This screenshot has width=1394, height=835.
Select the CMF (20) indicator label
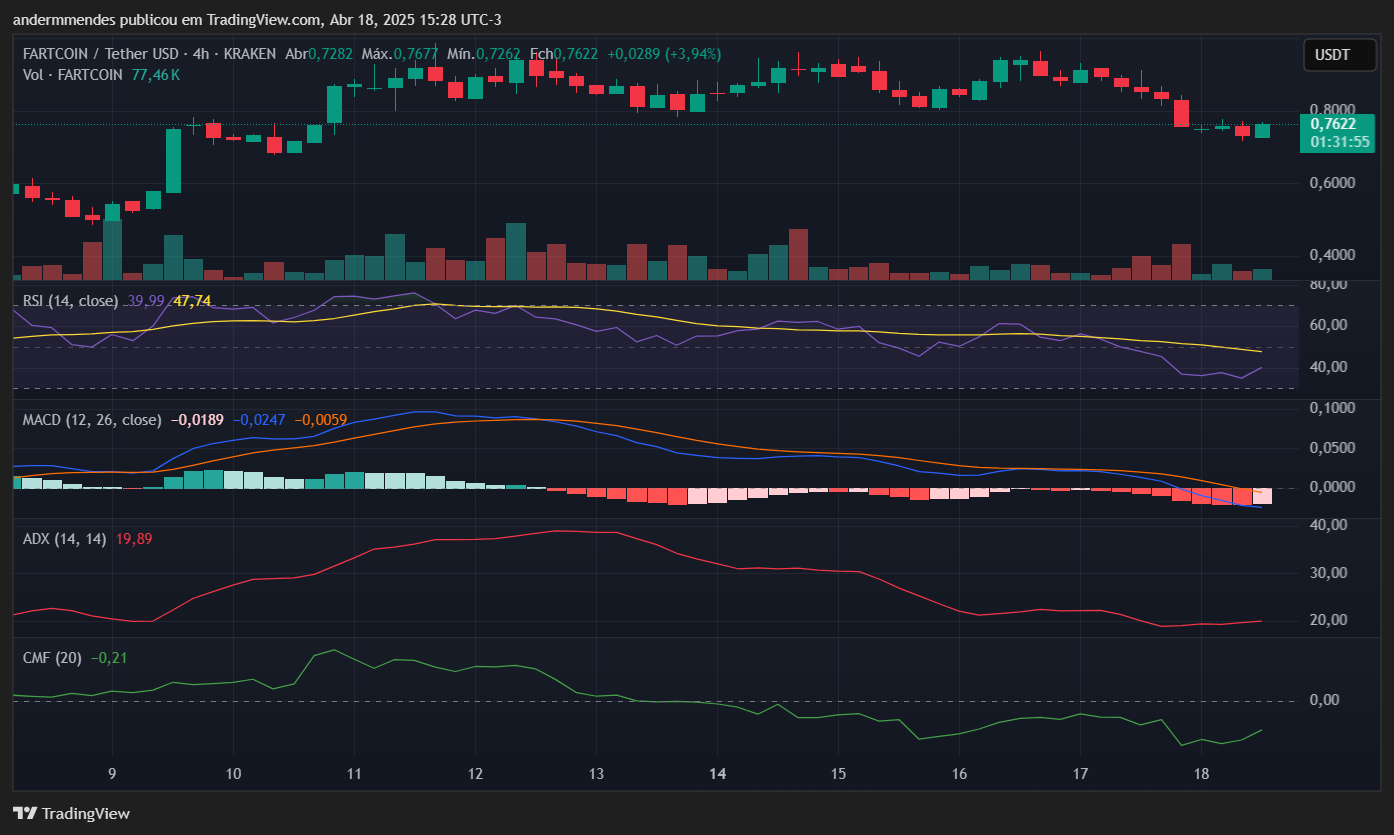[53, 658]
